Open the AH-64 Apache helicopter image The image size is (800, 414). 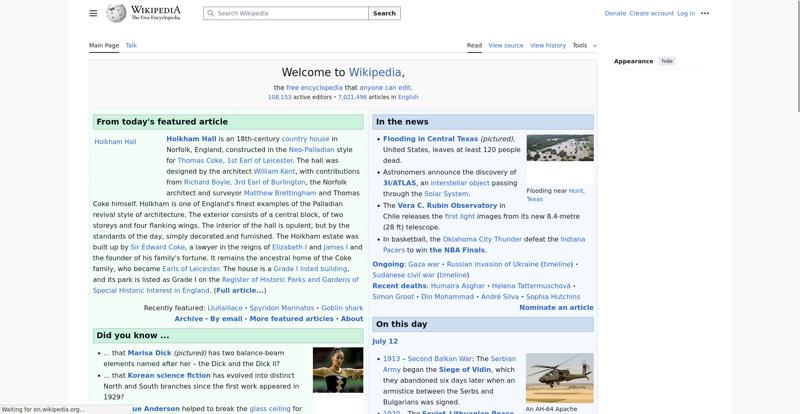point(560,378)
